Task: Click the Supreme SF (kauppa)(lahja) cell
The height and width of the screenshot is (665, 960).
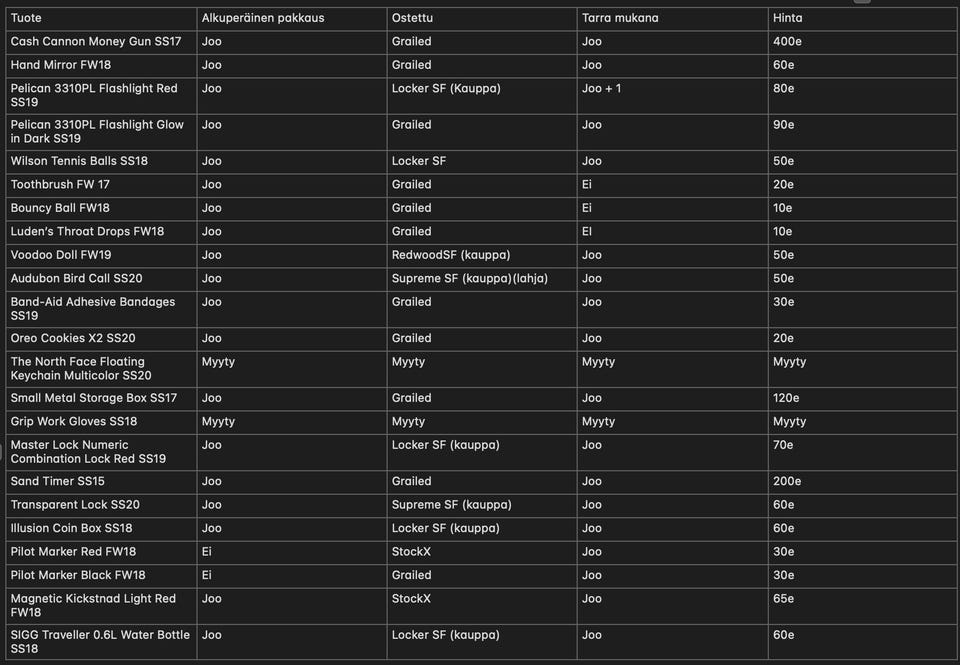Action: coord(470,278)
